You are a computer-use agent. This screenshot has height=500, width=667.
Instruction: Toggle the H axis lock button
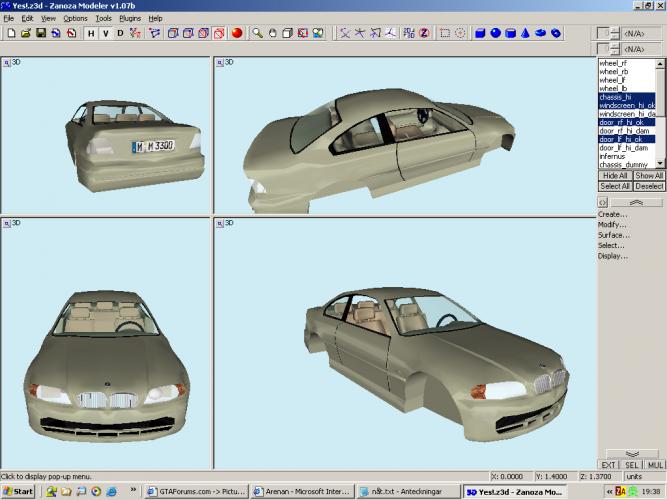tap(89, 33)
